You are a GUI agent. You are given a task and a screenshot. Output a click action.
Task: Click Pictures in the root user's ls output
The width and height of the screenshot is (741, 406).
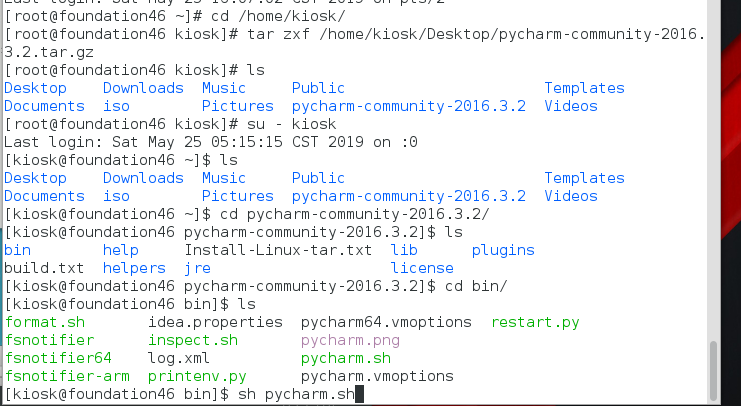(x=238, y=106)
